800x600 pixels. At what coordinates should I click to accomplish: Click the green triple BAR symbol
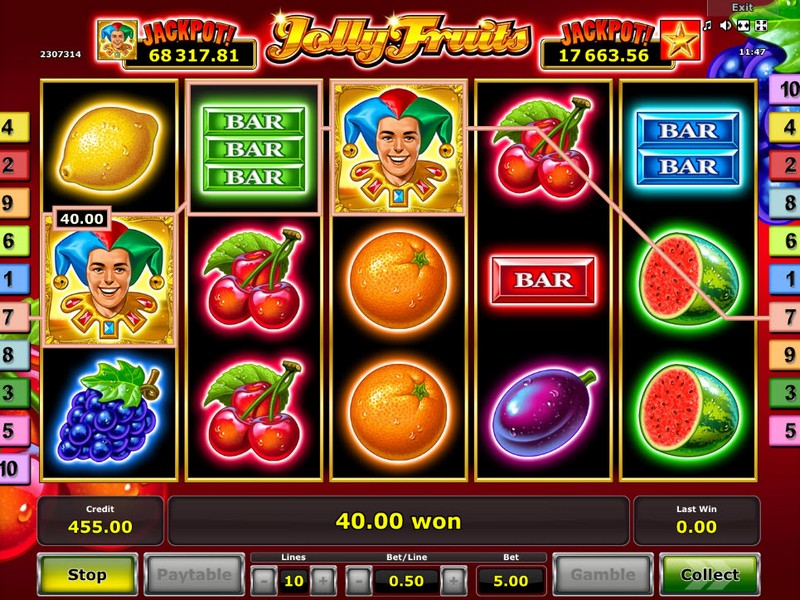coord(254,148)
